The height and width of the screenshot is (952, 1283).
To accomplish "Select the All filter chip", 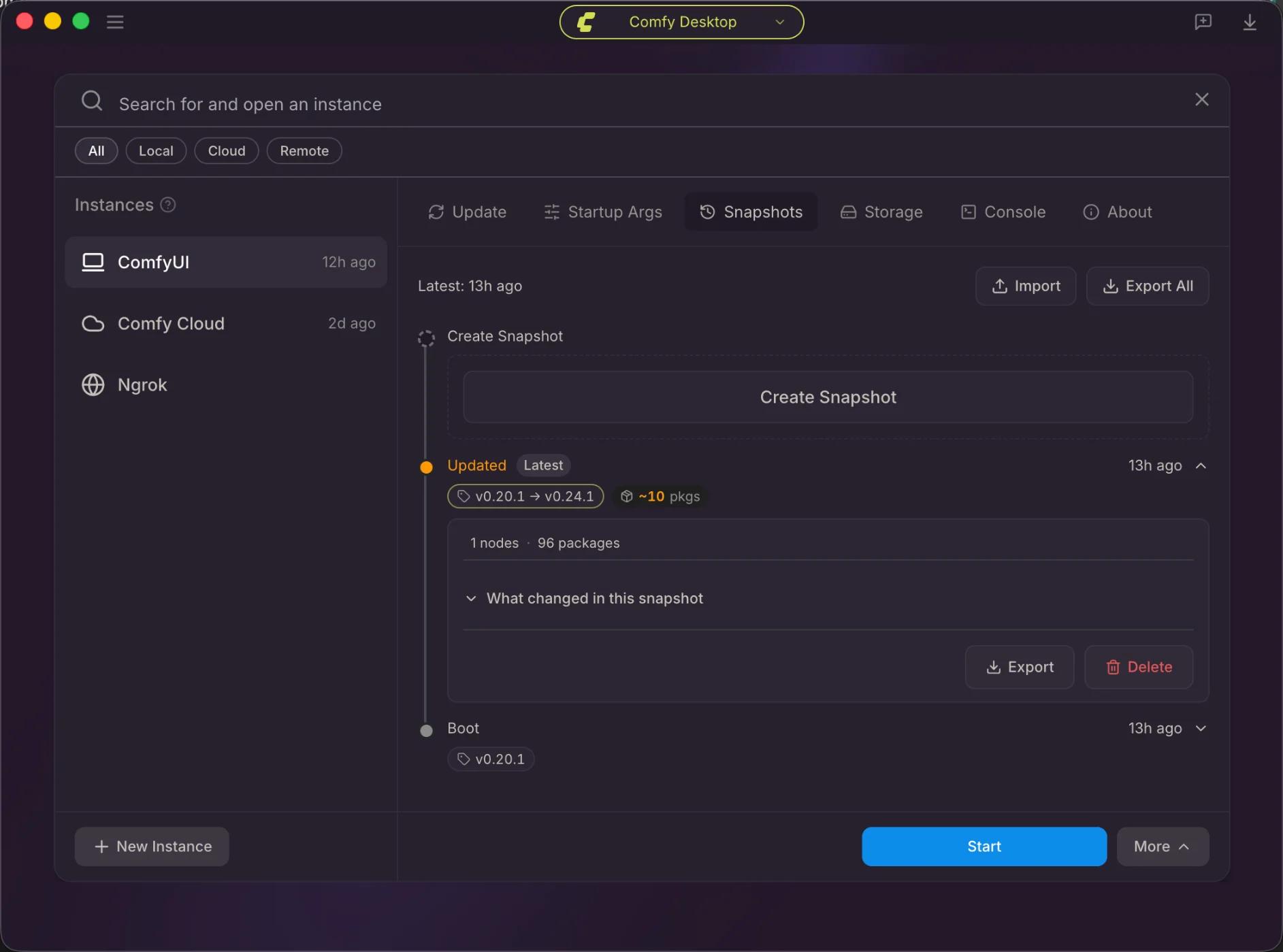I will (97, 150).
